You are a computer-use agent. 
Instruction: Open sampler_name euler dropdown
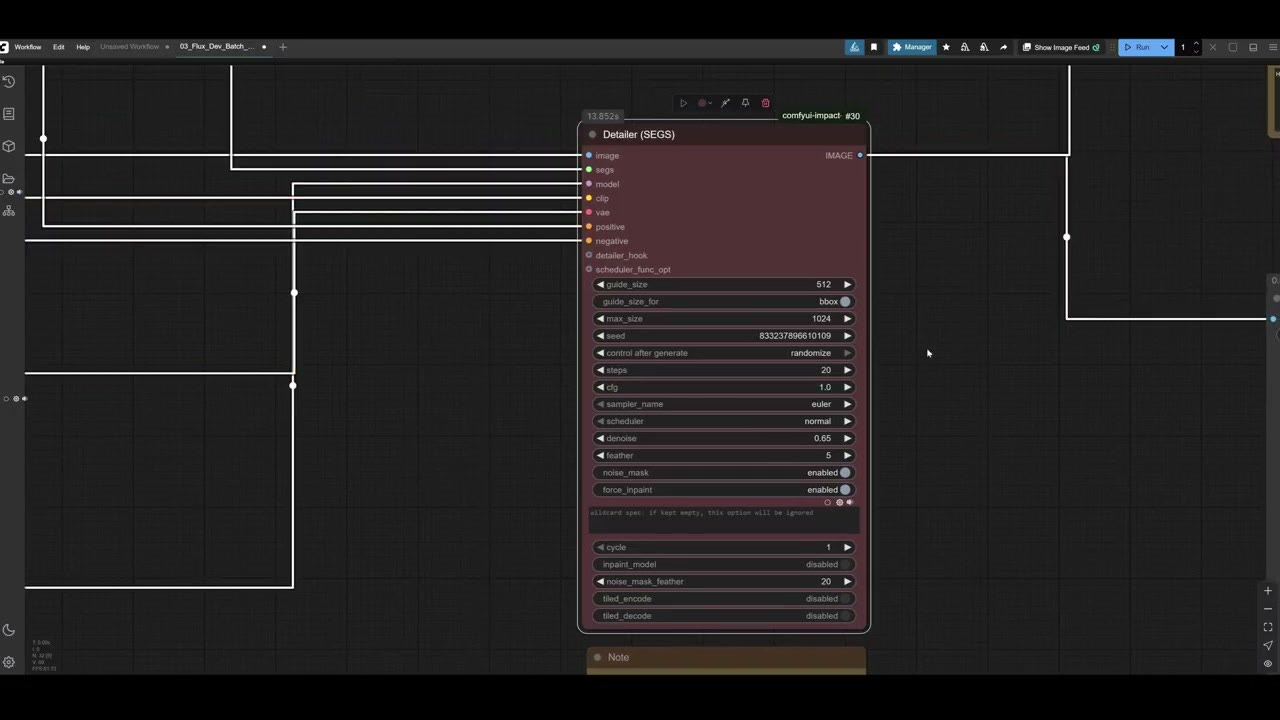pos(724,404)
